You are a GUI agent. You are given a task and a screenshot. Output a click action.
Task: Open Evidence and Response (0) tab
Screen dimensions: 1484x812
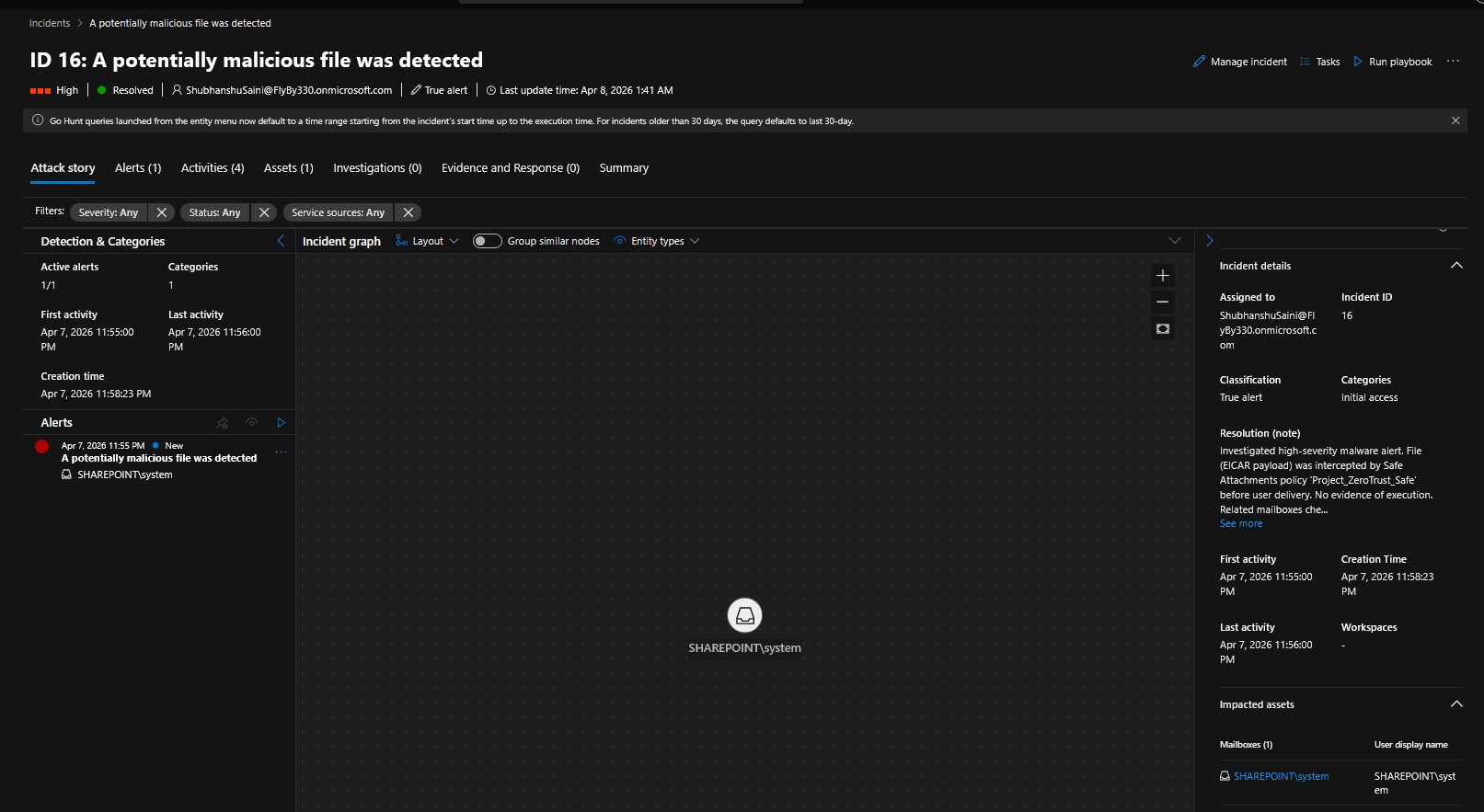click(x=511, y=168)
